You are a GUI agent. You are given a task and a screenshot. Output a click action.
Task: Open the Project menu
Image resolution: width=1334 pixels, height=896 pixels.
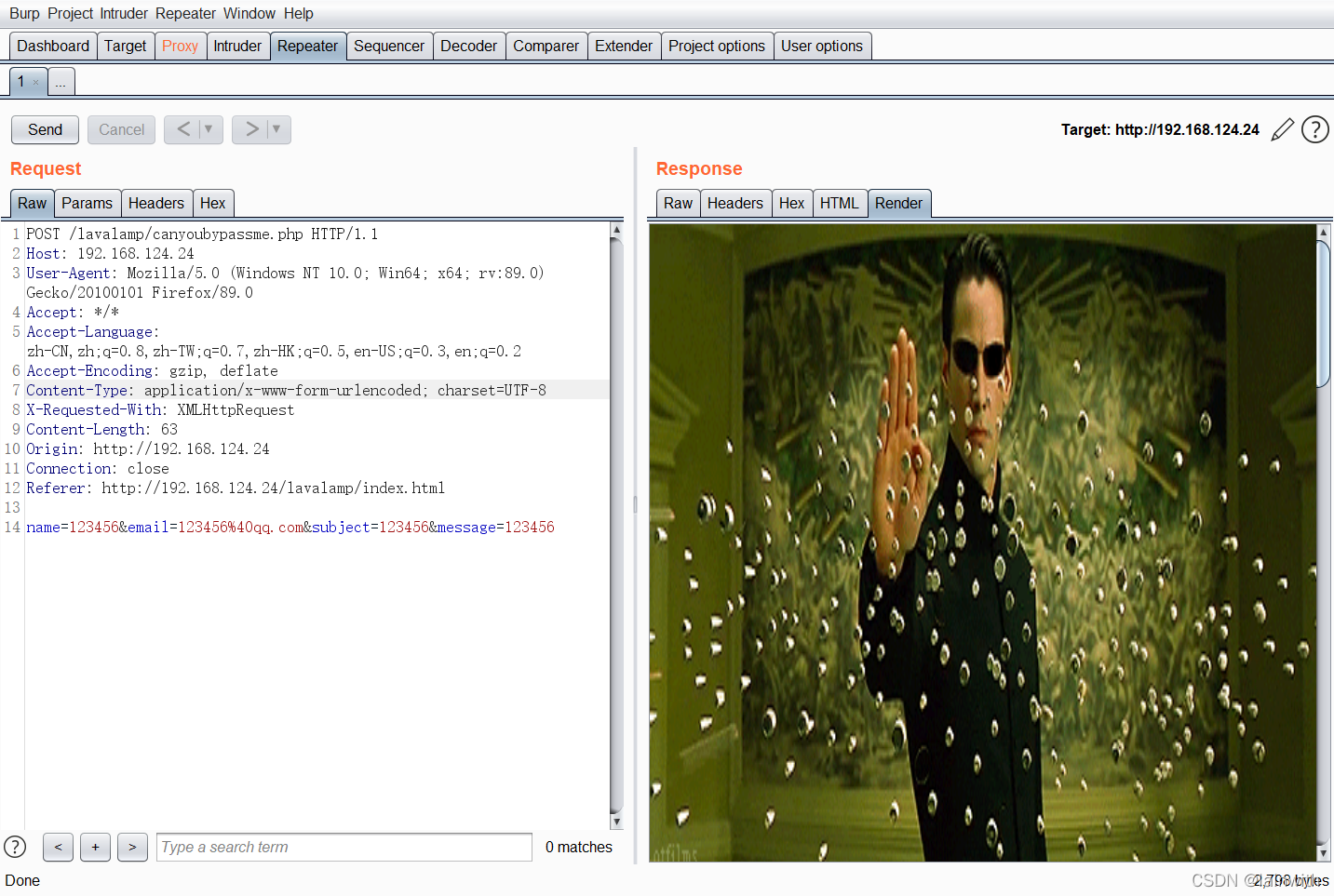[x=71, y=13]
